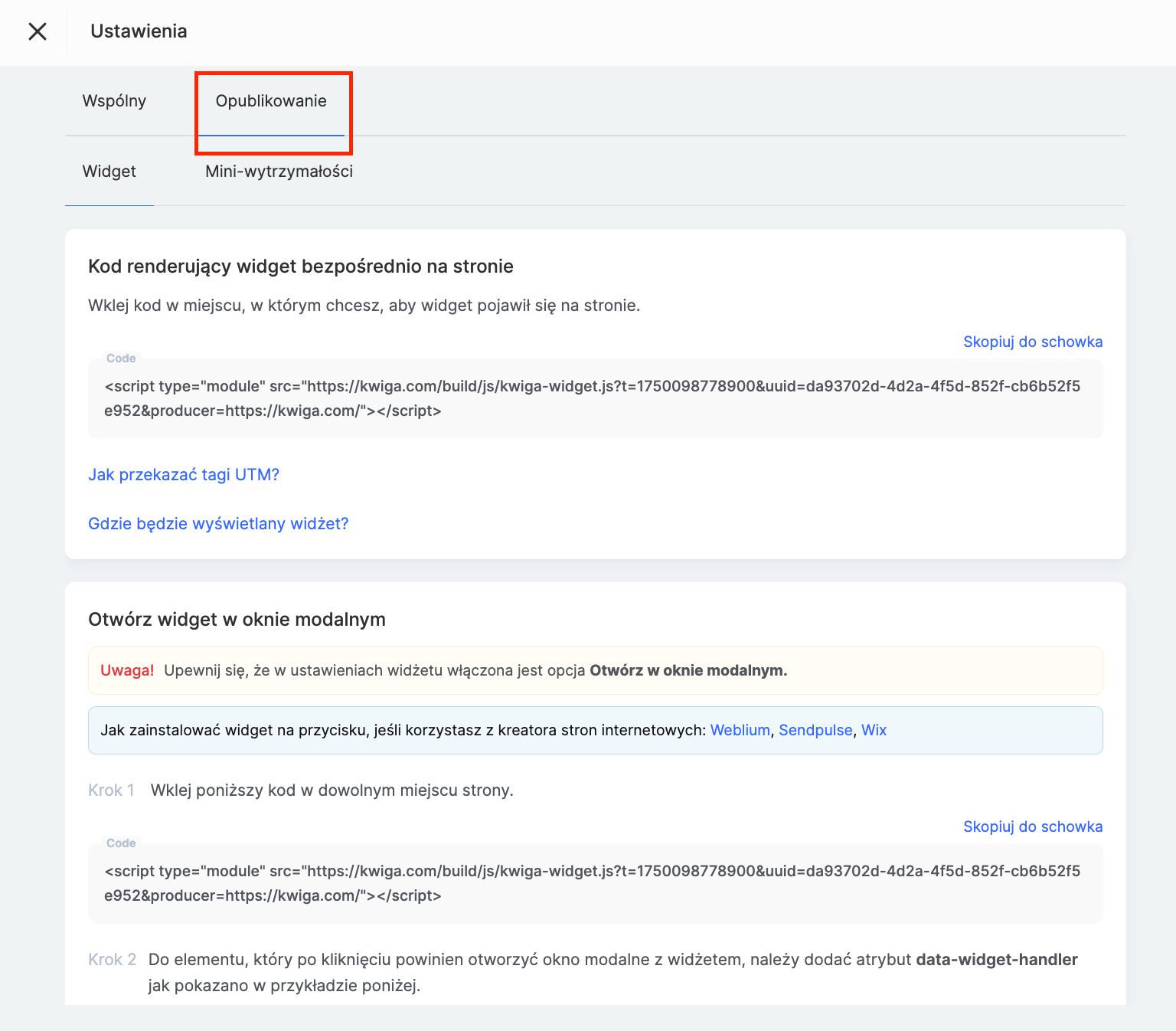Copy the Krok 1 modal code to clipboard
Screen dimensions: 1176x1031
coord(1033,826)
